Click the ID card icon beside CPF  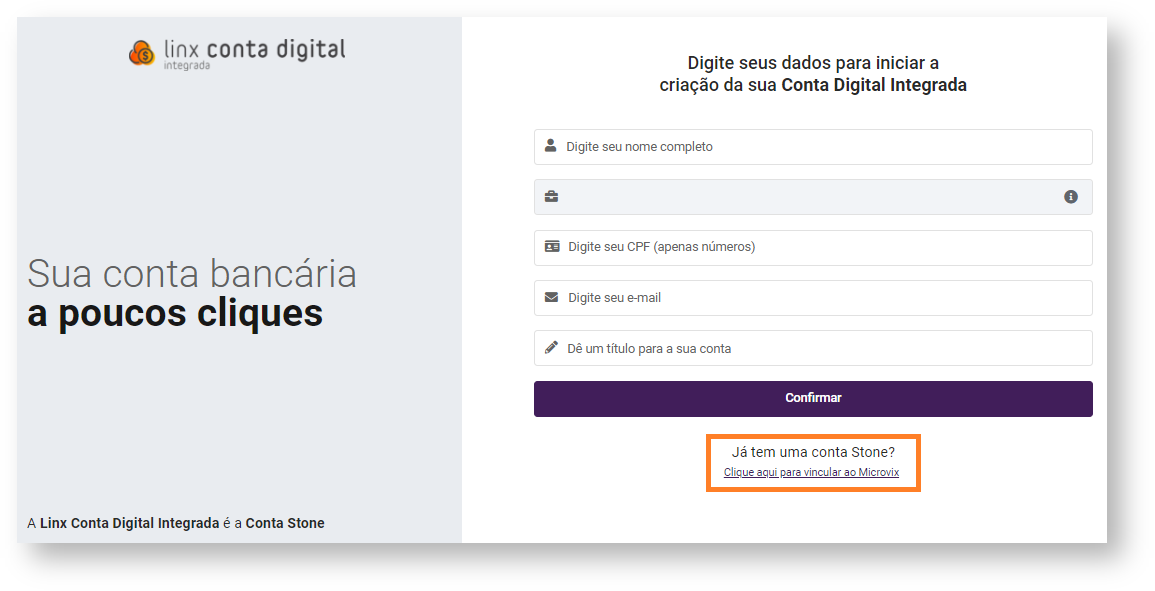(x=552, y=246)
